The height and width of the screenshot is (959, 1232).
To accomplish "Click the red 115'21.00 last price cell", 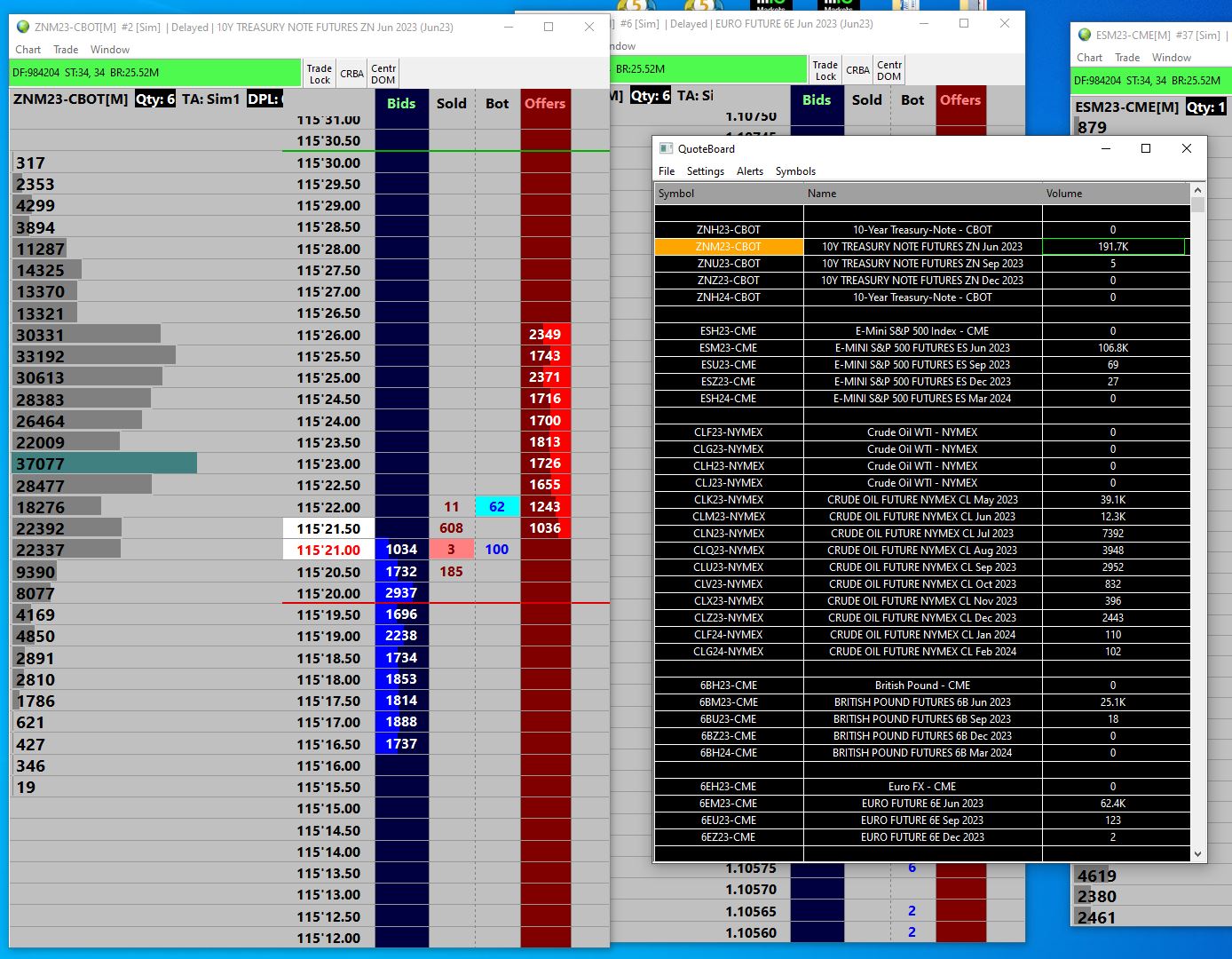I will point(328,551).
